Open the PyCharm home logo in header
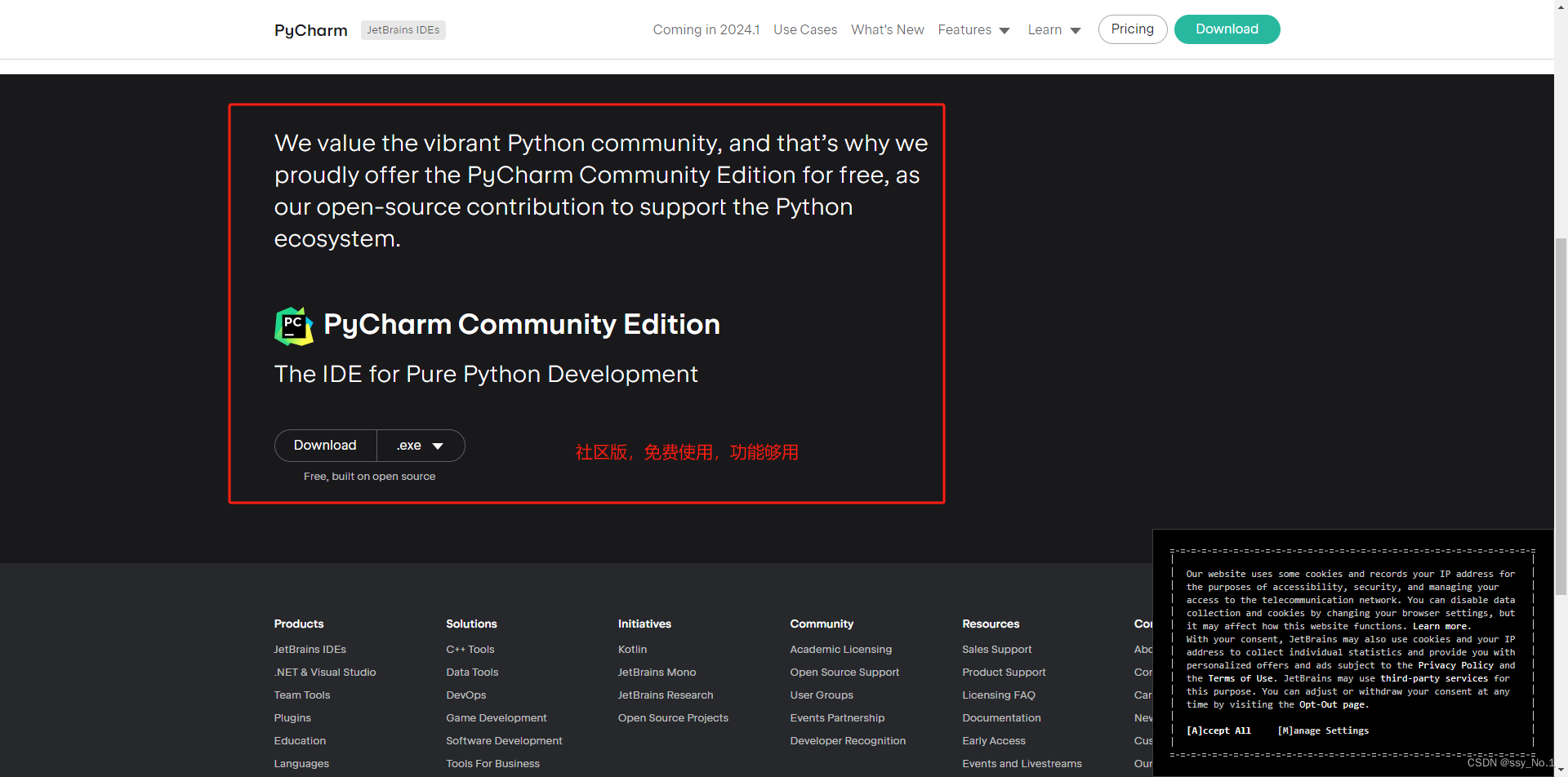The width and height of the screenshot is (1568, 777). (310, 30)
